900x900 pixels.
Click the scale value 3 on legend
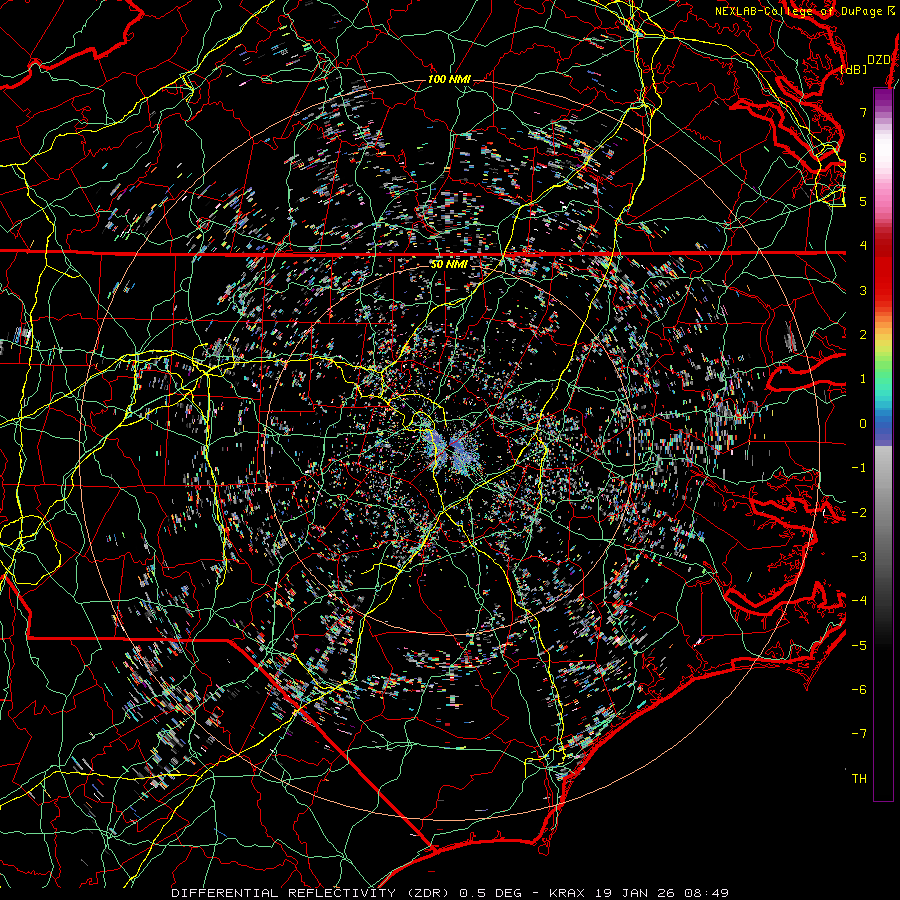[863, 290]
